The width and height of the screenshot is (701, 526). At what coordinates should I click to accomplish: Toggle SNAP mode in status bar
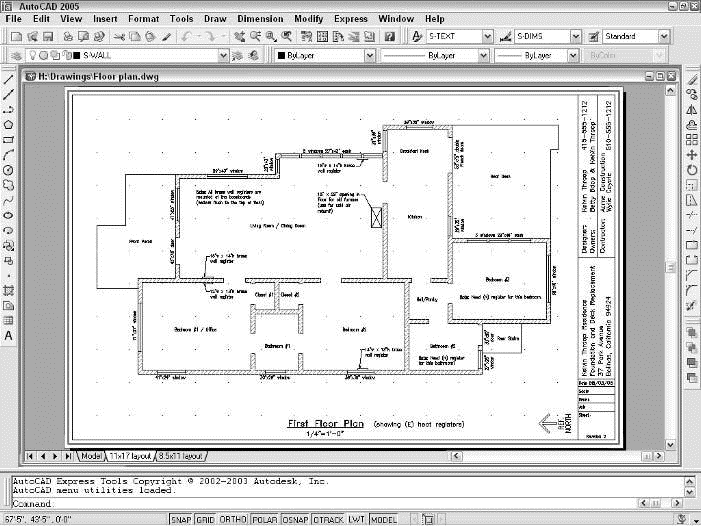click(x=181, y=519)
